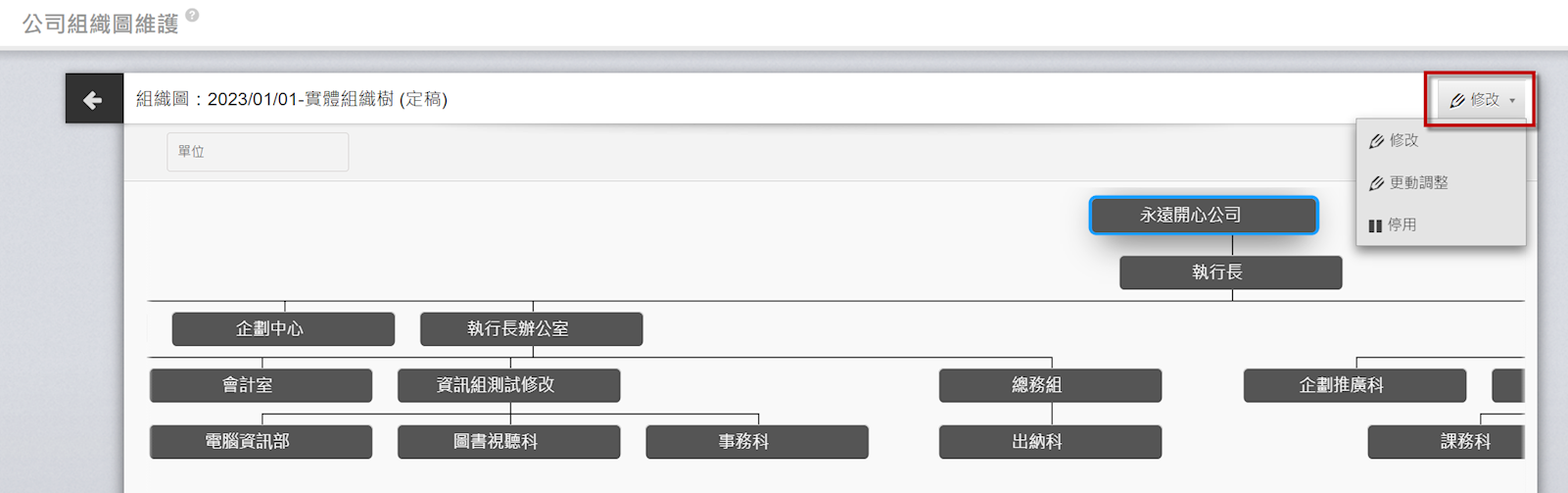The image size is (1568, 493).
Task: Click the back arrow icon
Action: pos(93,99)
